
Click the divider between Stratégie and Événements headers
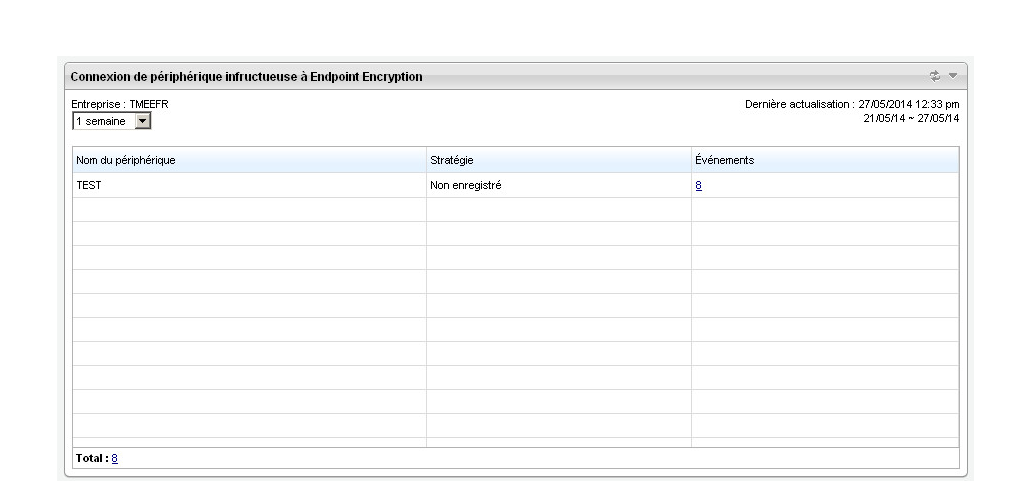691,160
